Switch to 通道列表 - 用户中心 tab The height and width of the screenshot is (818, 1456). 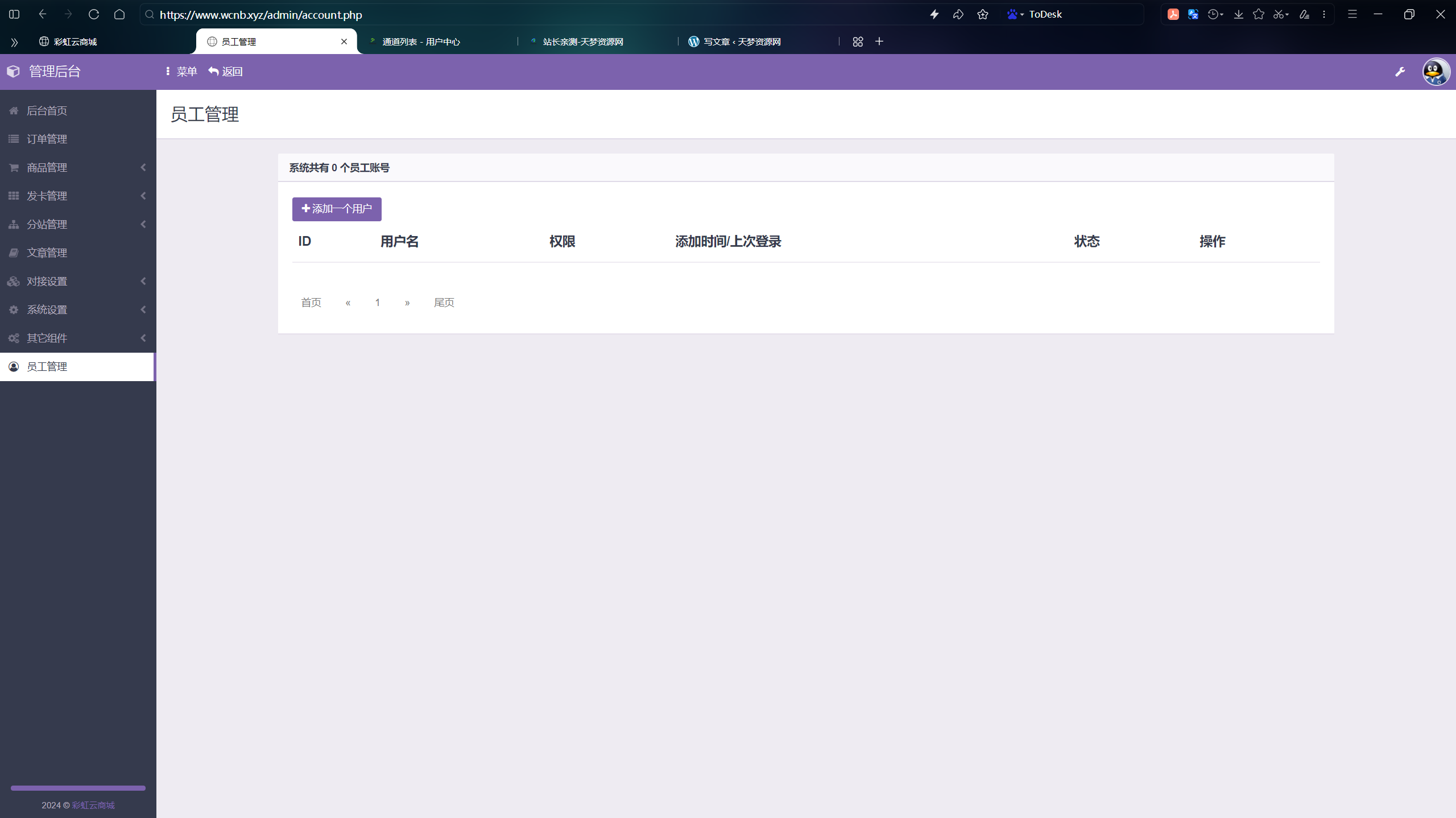click(x=437, y=42)
